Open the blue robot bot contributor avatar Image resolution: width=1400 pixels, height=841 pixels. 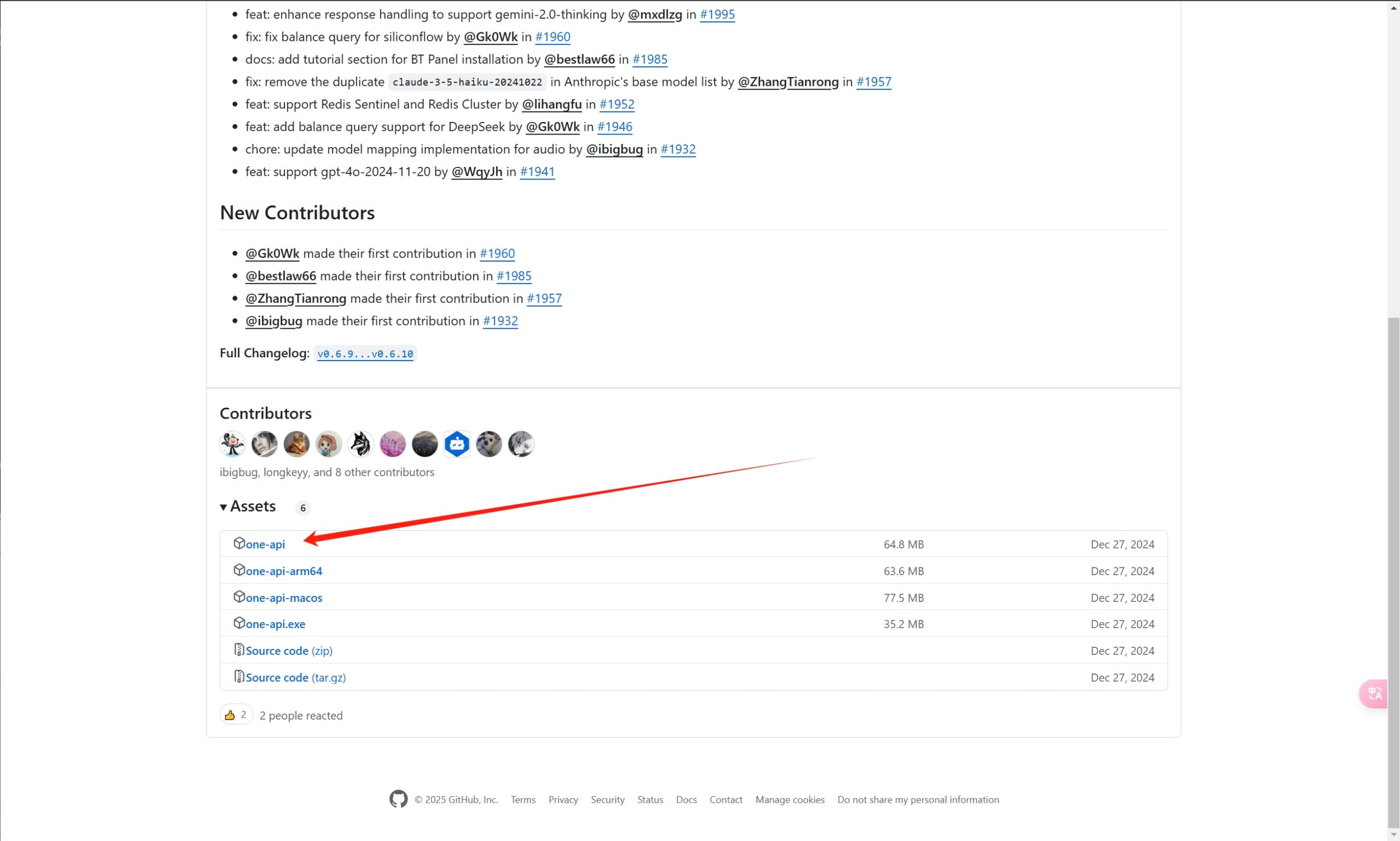click(457, 444)
